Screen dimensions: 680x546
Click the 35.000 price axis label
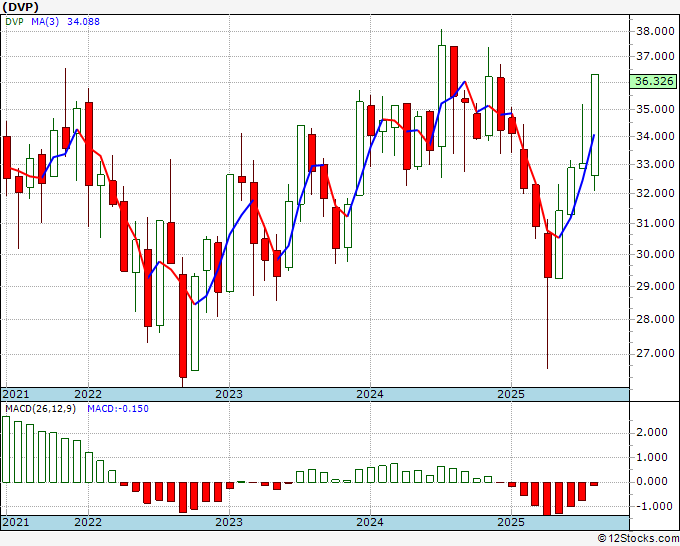(x=655, y=109)
